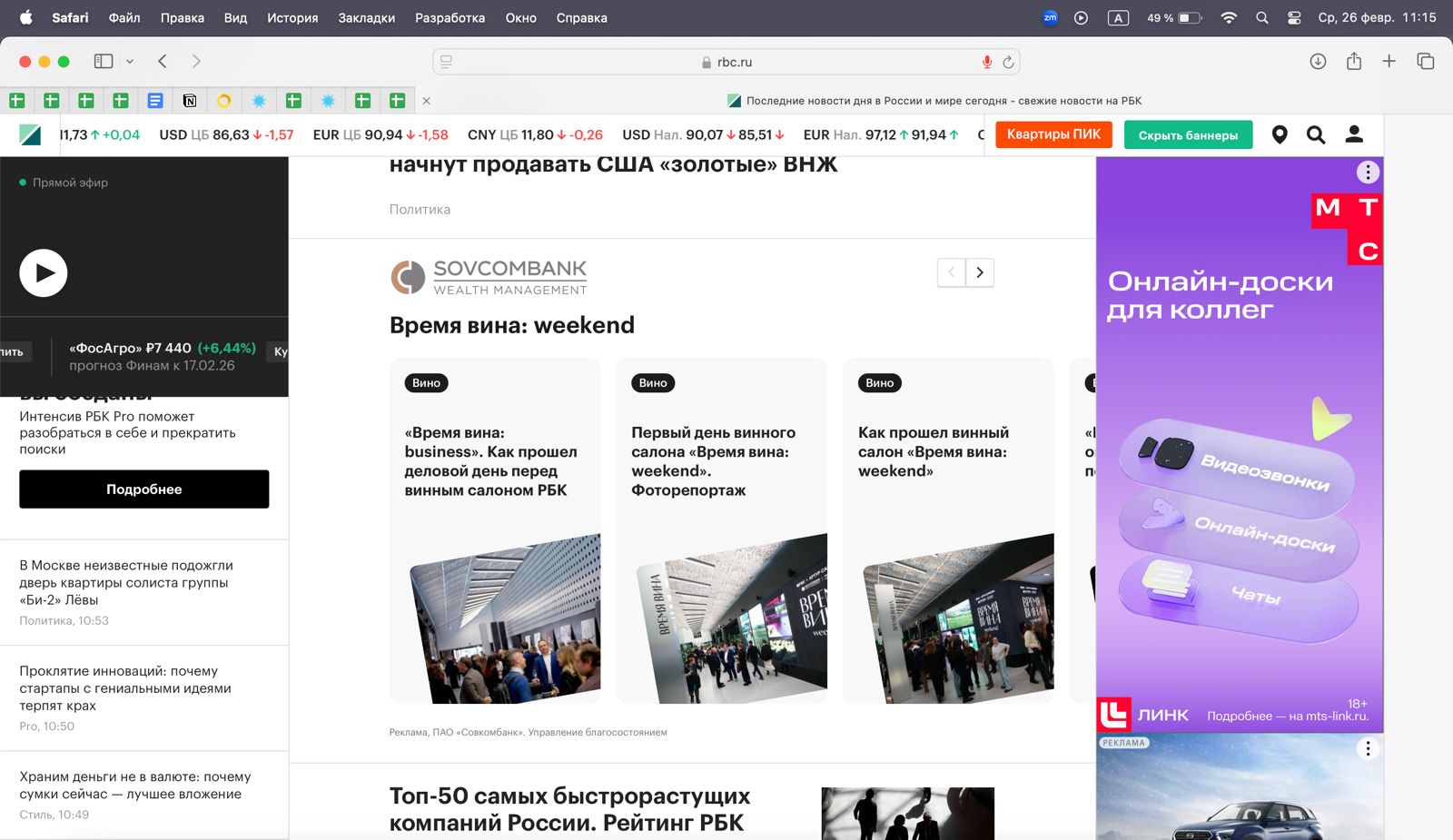
Task: Open the reader page-settings icon in address bar
Action: coord(446,62)
